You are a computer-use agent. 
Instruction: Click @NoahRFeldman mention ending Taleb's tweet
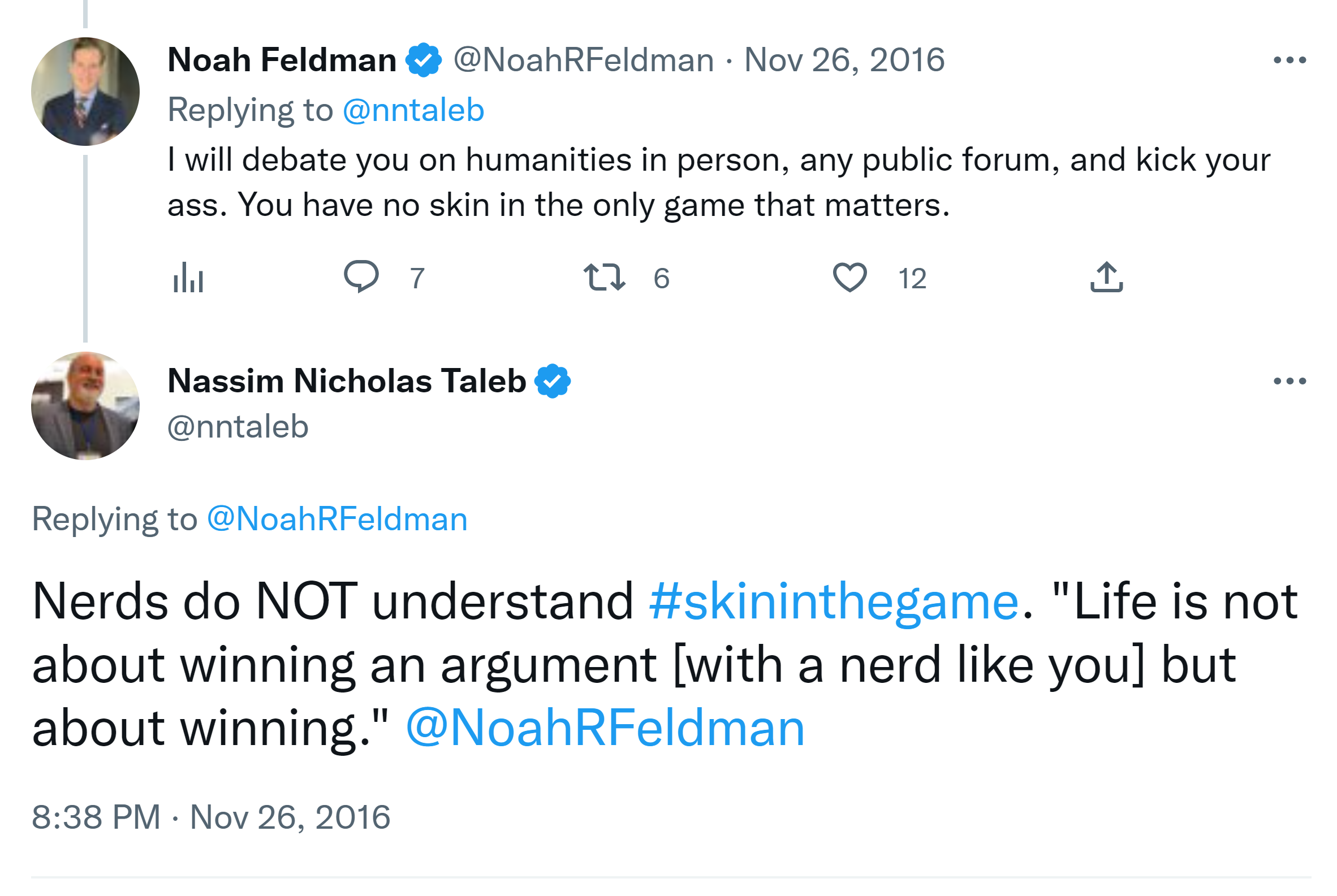pos(605,728)
